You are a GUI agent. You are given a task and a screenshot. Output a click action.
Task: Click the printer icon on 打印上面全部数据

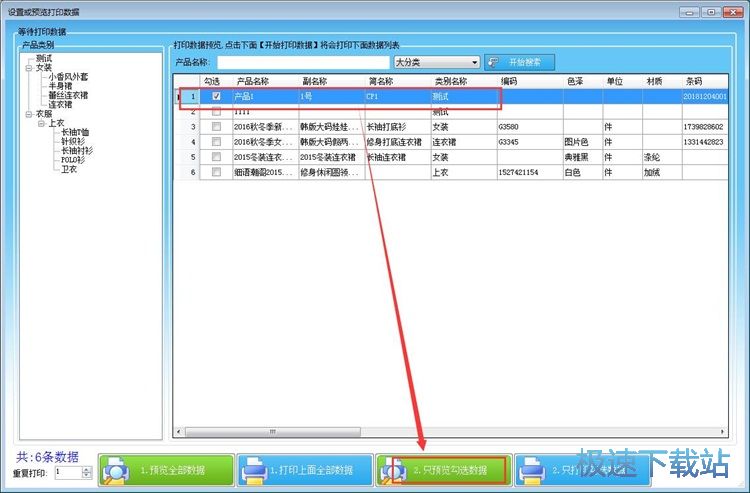coord(254,471)
